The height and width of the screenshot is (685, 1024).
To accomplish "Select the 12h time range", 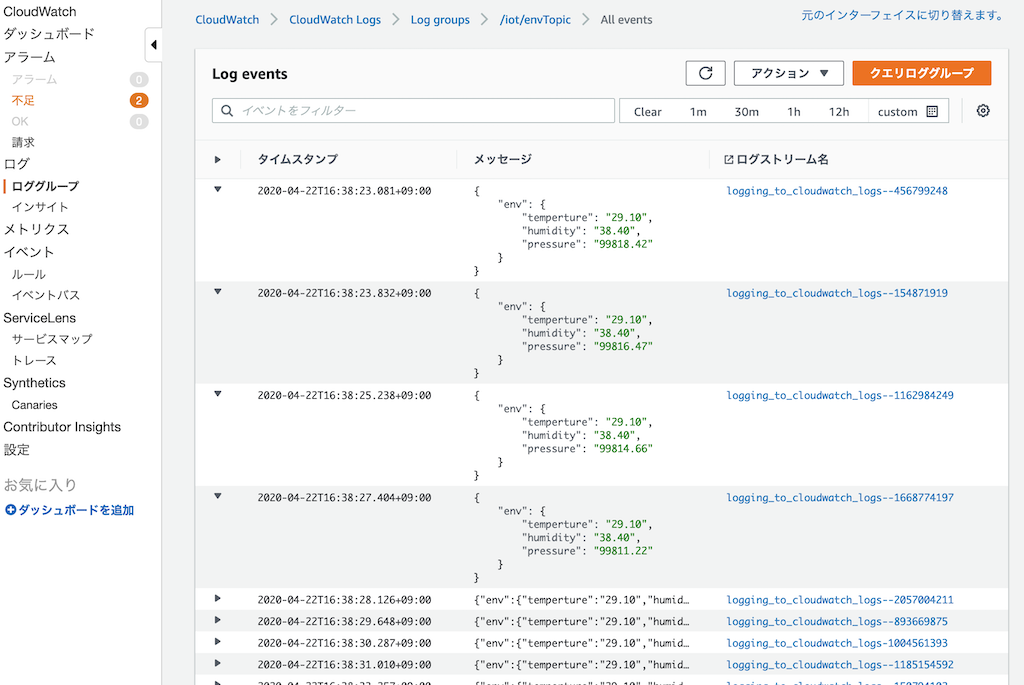I will click(x=839, y=112).
